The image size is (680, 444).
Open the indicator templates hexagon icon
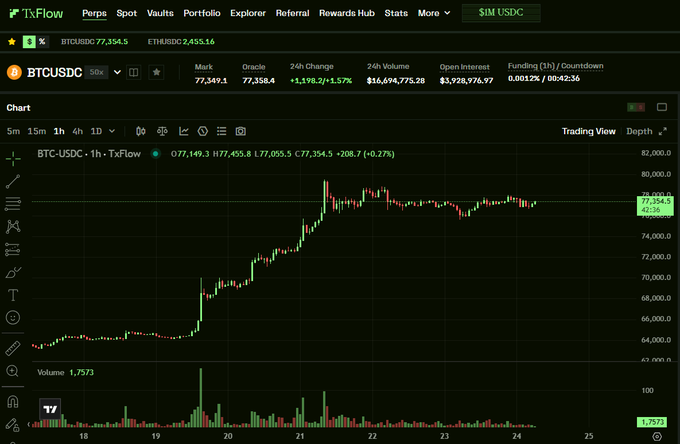pos(203,131)
